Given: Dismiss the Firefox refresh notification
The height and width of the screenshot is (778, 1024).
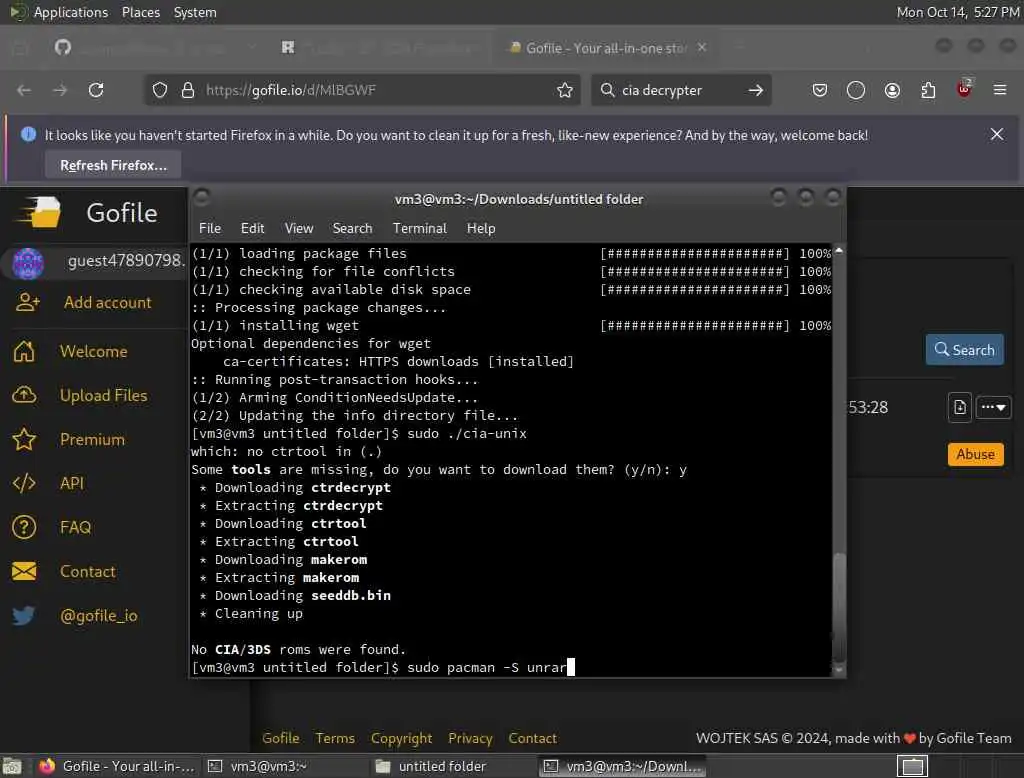Looking at the screenshot, I should point(997,135).
